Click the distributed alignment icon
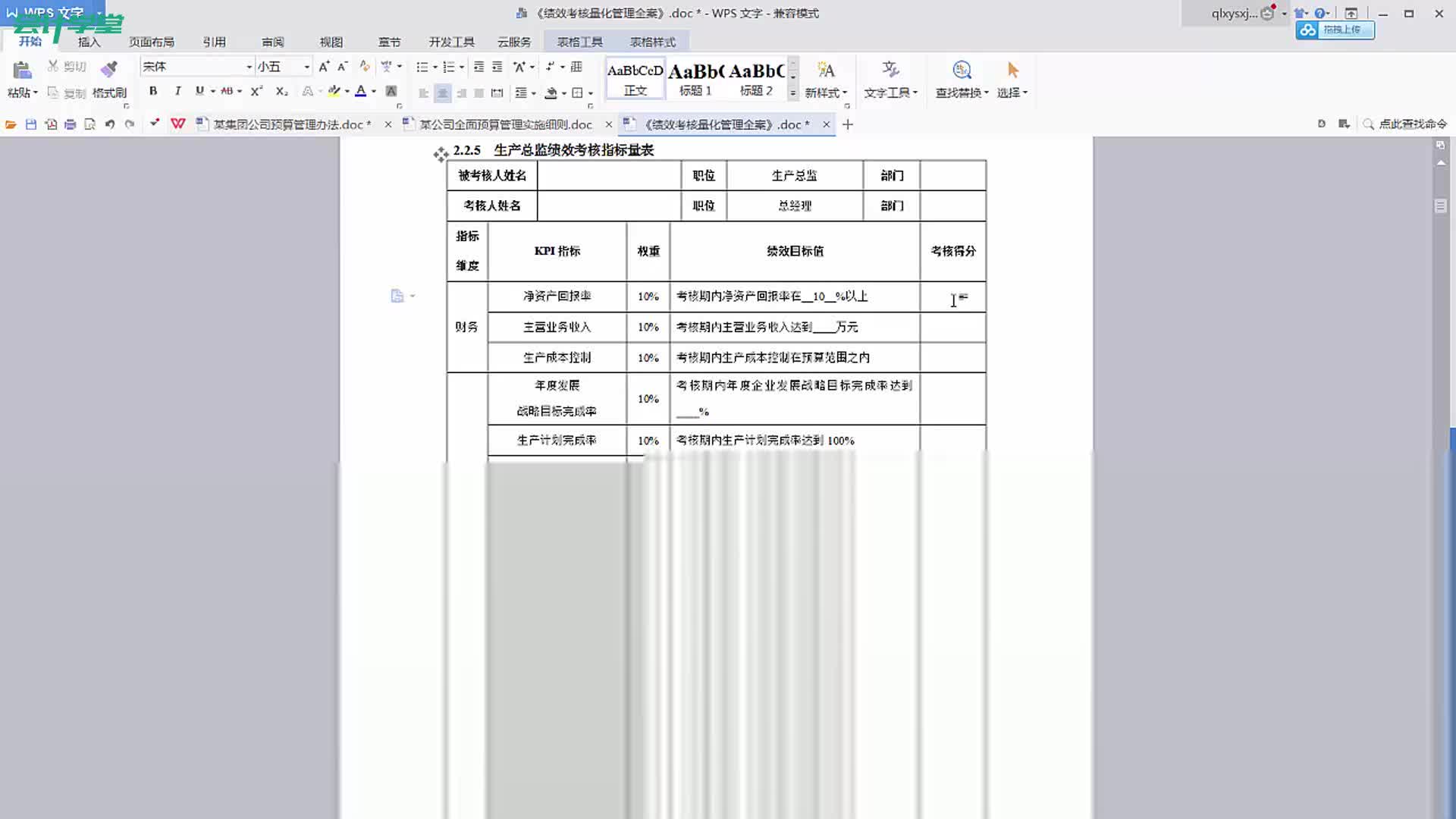The width and height of the screenshot is (1456, 819). [497, 93]
